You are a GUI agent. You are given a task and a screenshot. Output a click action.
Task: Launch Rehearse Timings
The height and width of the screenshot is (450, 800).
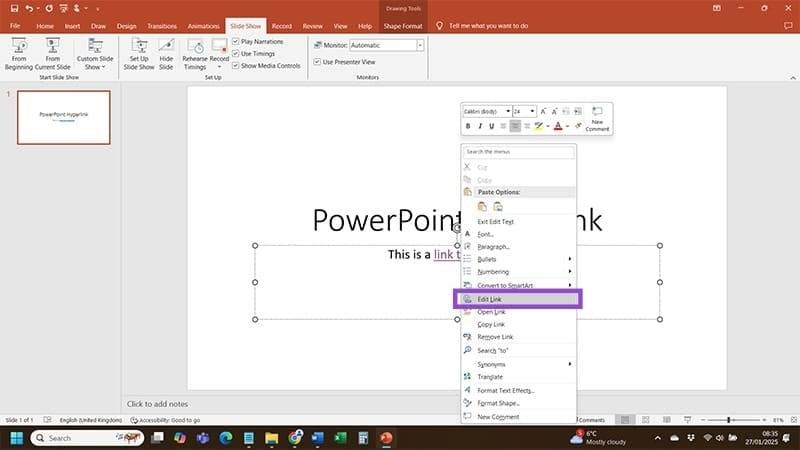(x=195, y=54)
